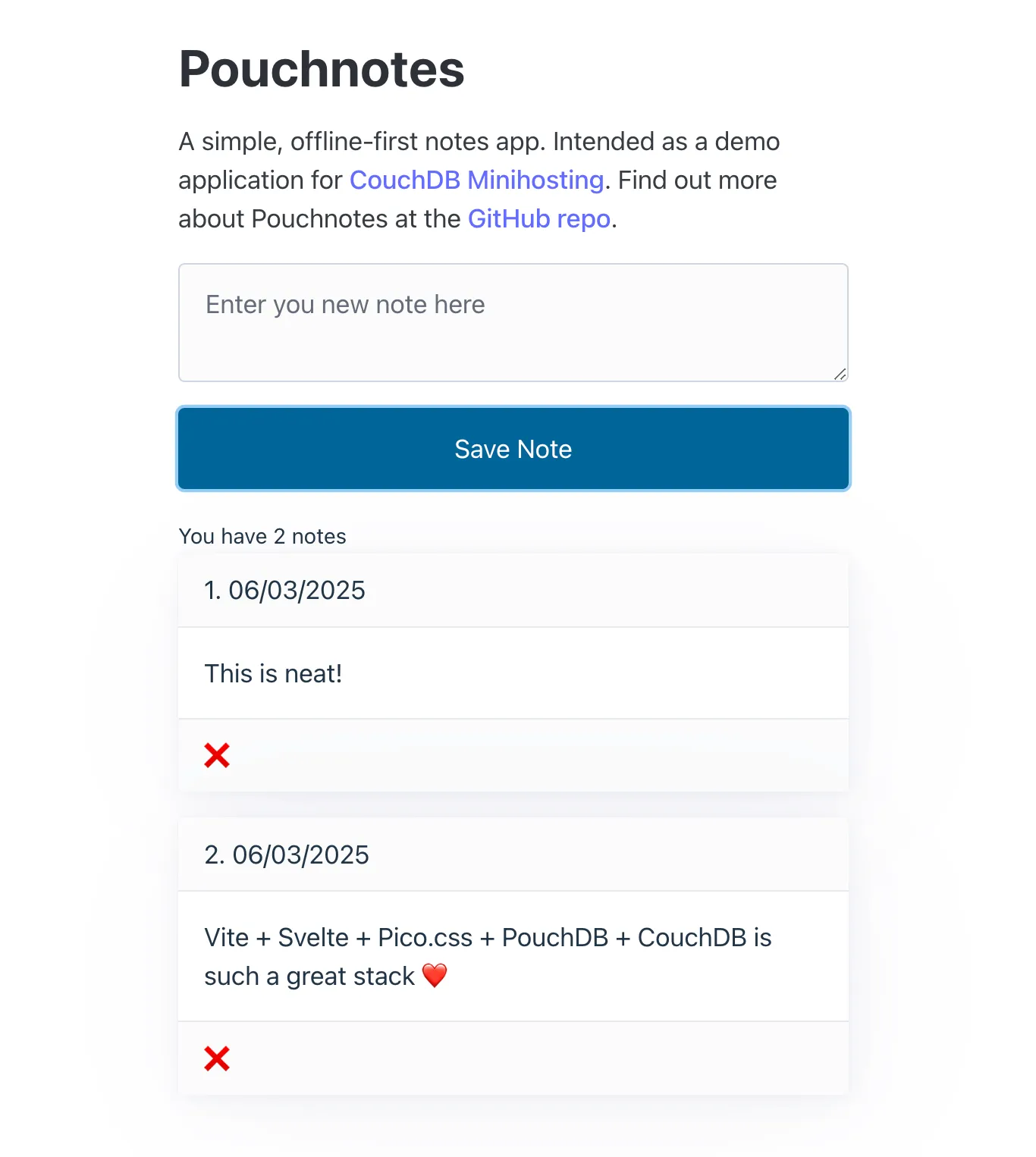Select the Pouchnotes heading
The image size is (1036, 1157).
(x=321, y=68)
